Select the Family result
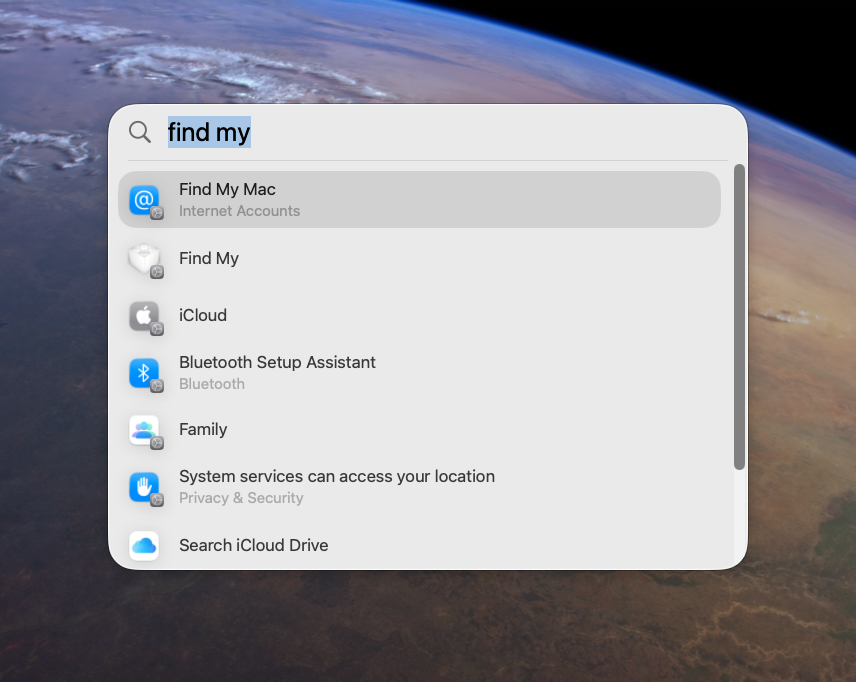856x682 pixels. (419, 430)
